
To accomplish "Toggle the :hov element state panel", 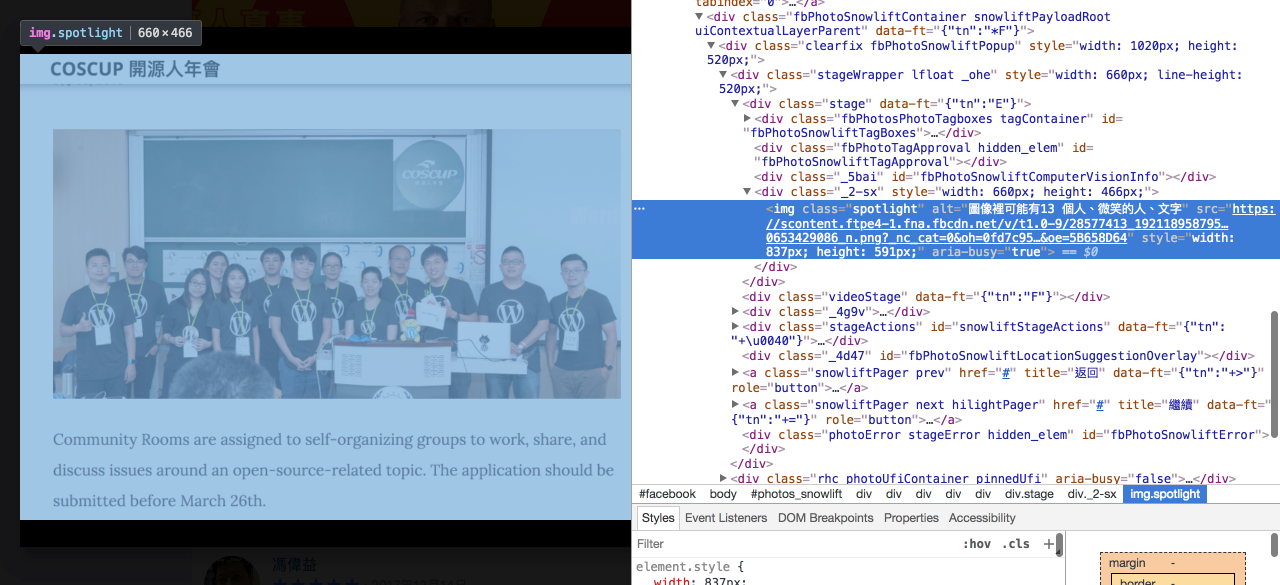I will [976, 544].
